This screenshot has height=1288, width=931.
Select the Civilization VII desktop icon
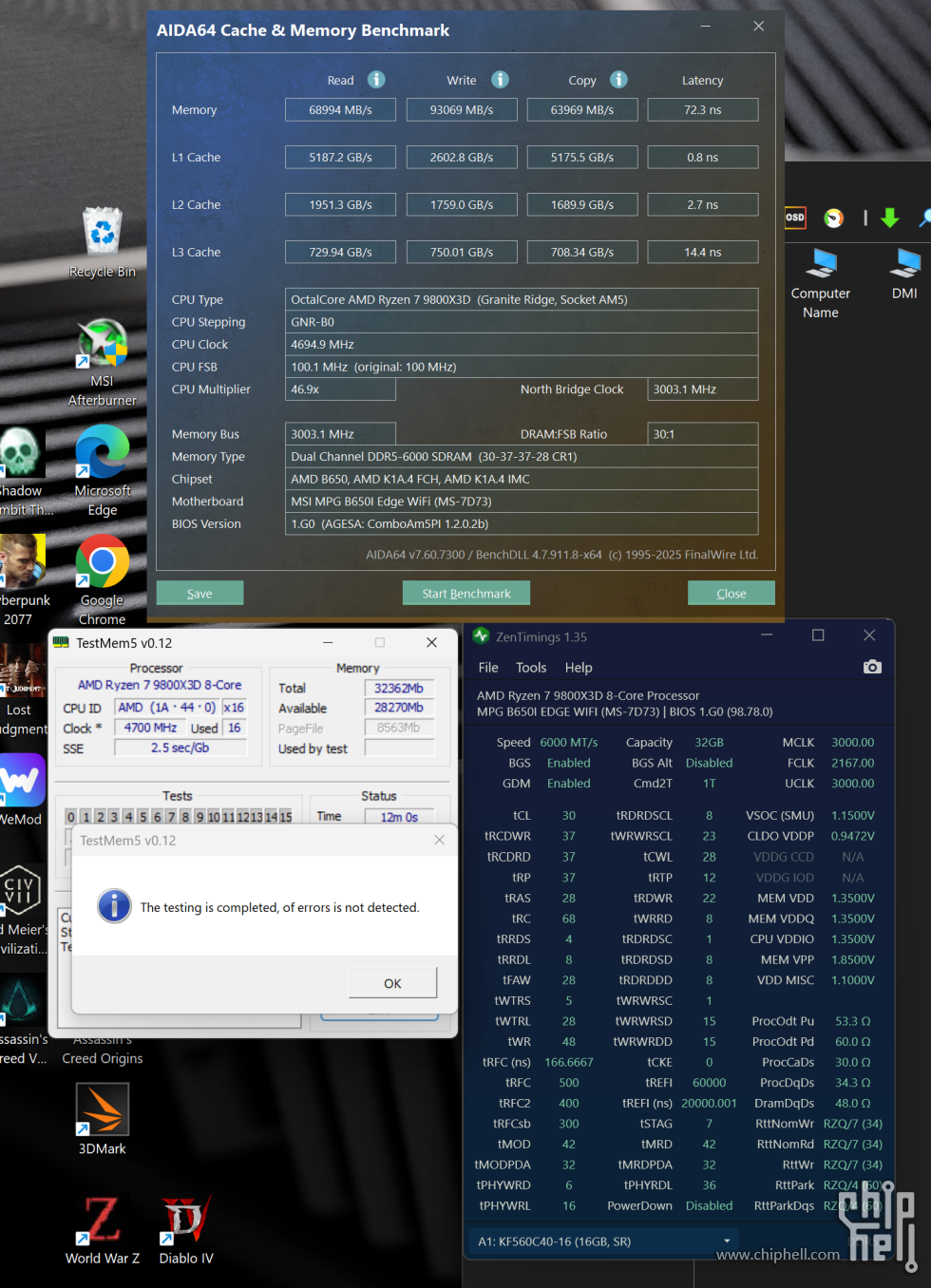[x=21, y=890]
